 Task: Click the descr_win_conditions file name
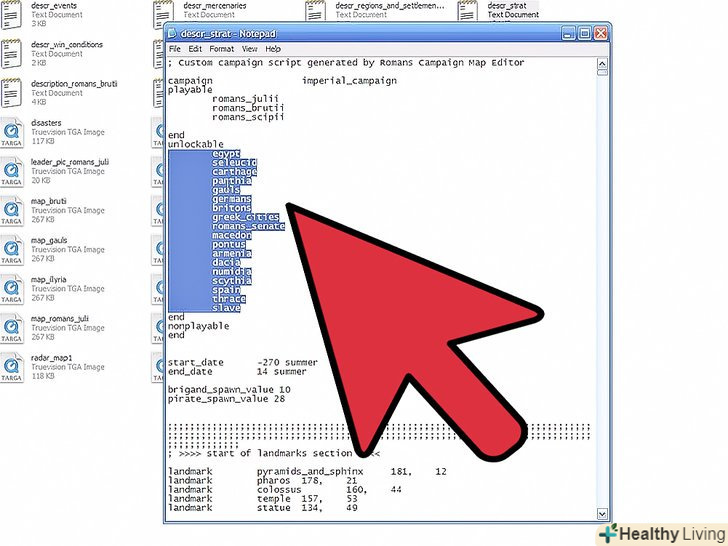pyautogui.click(x=67, y=45)
